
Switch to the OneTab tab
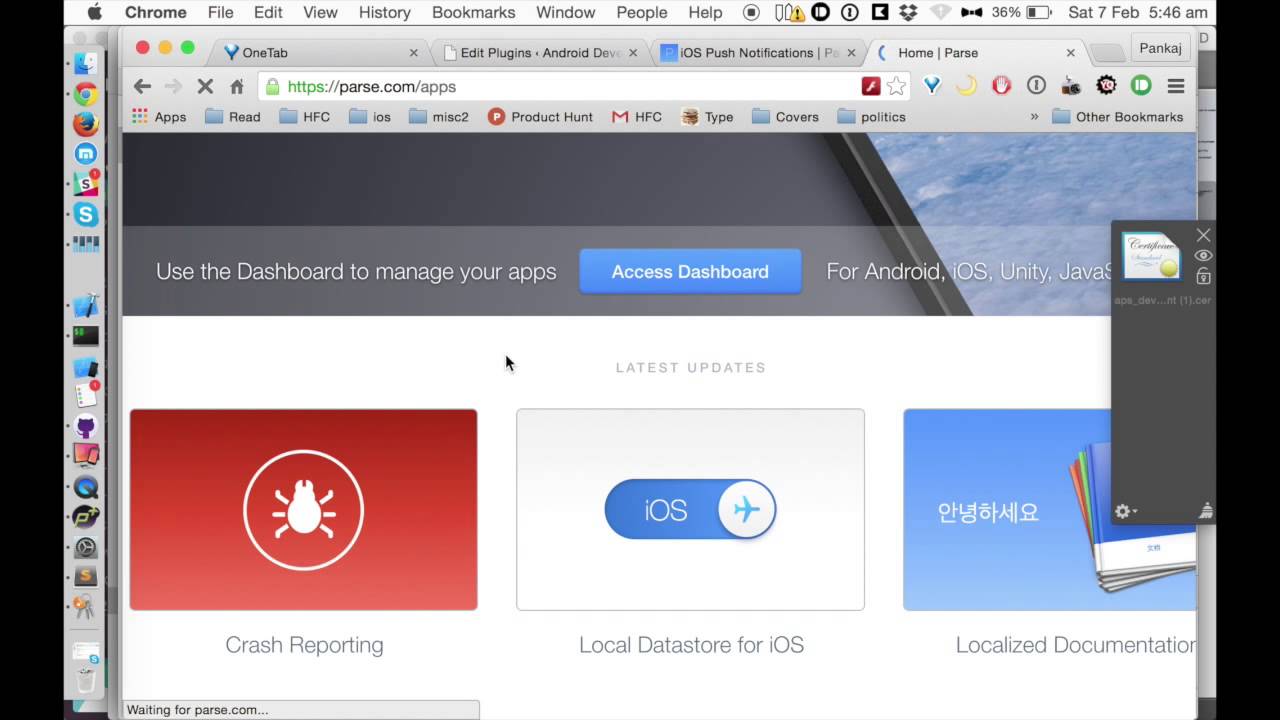[320, 53]
